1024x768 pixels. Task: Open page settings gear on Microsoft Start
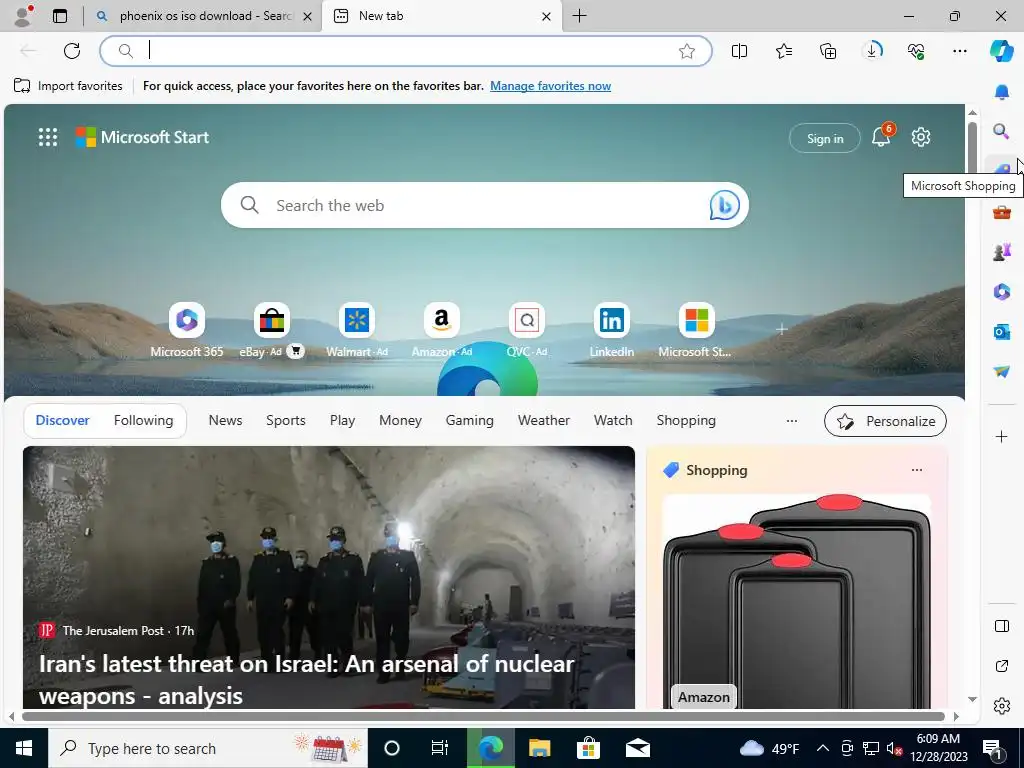coord(921,137)
